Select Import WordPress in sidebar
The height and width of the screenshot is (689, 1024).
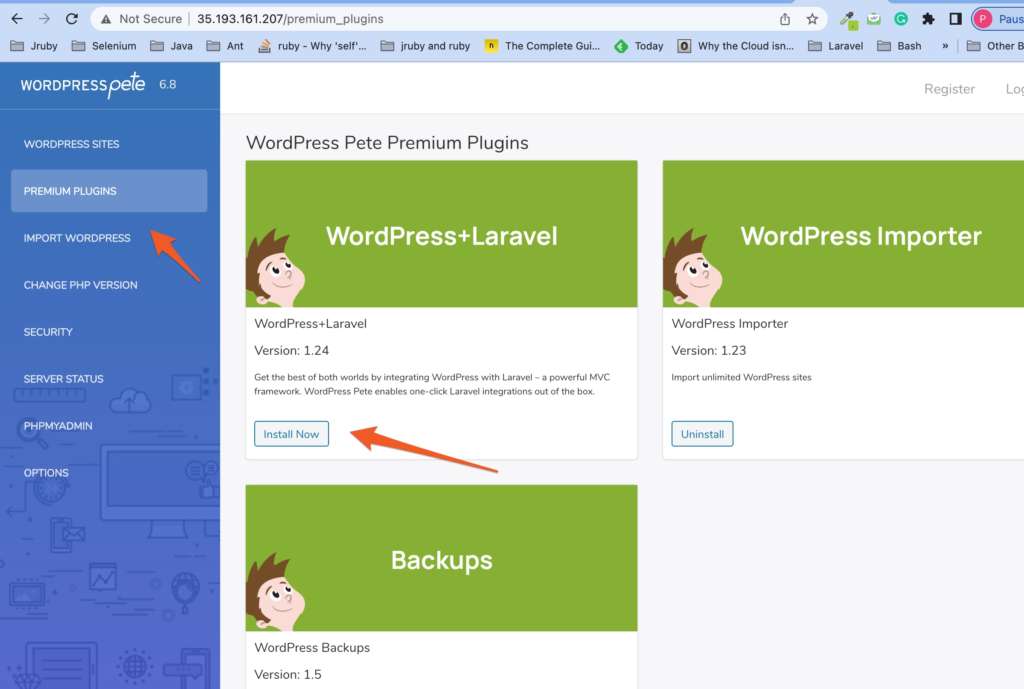point(77,238)
